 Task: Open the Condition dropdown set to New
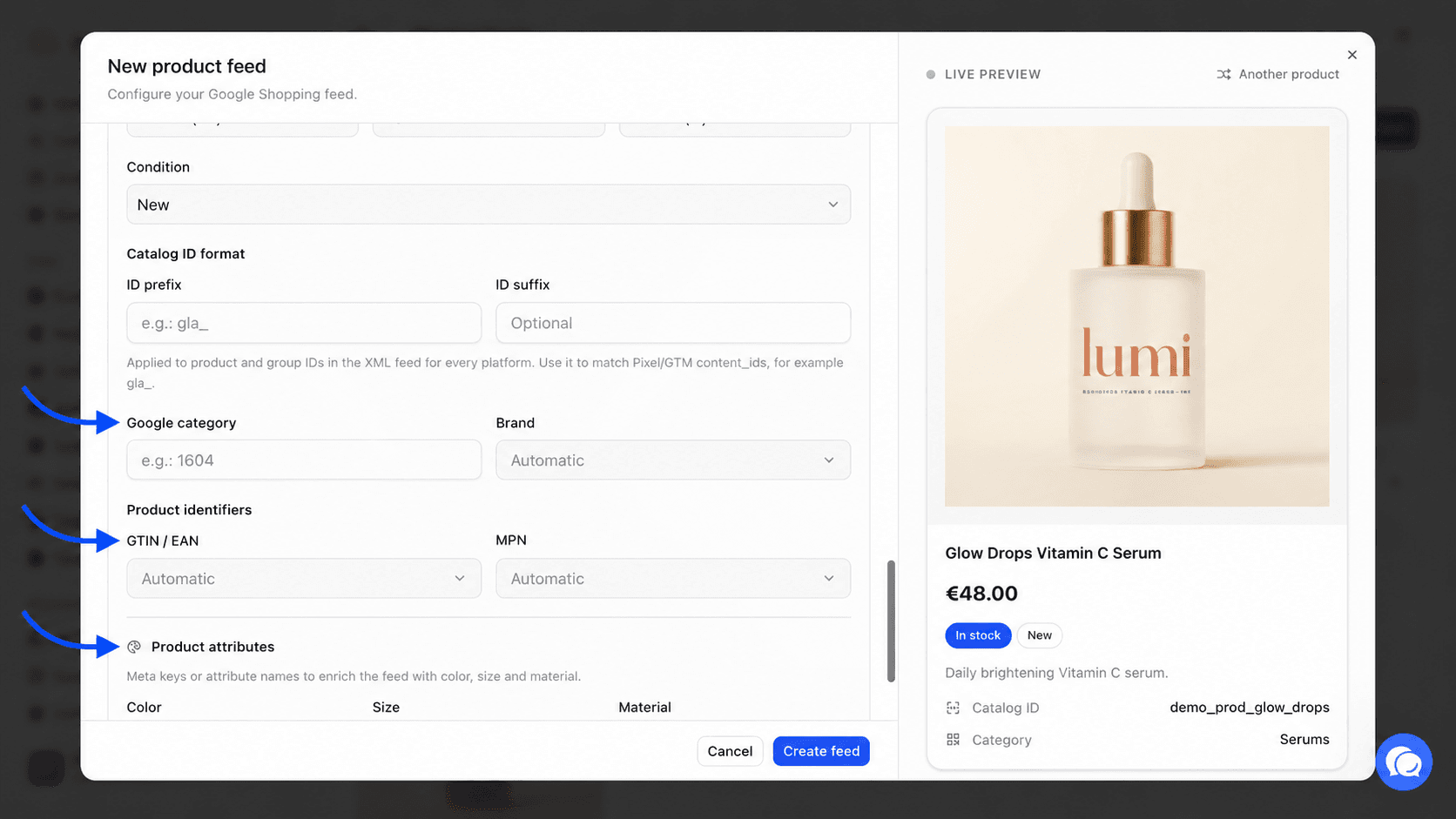click(489, 205)
